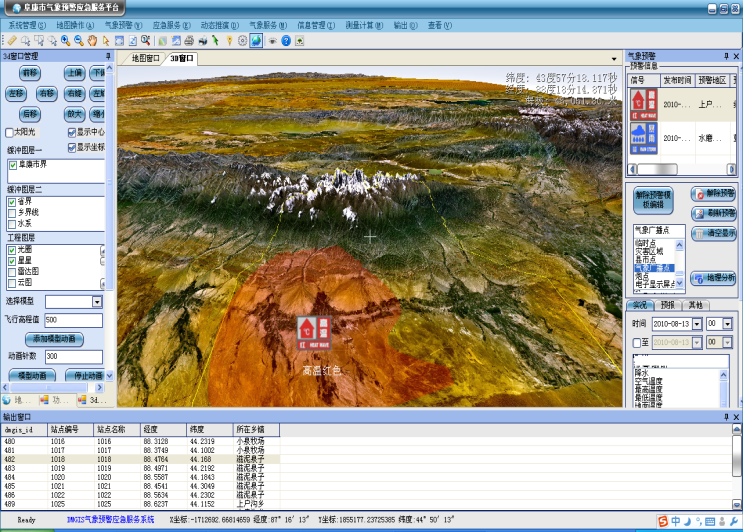This screenshot has height=532, width=743.
Task: Click the eye view icon in toolbar
Action: click(272, 41)
